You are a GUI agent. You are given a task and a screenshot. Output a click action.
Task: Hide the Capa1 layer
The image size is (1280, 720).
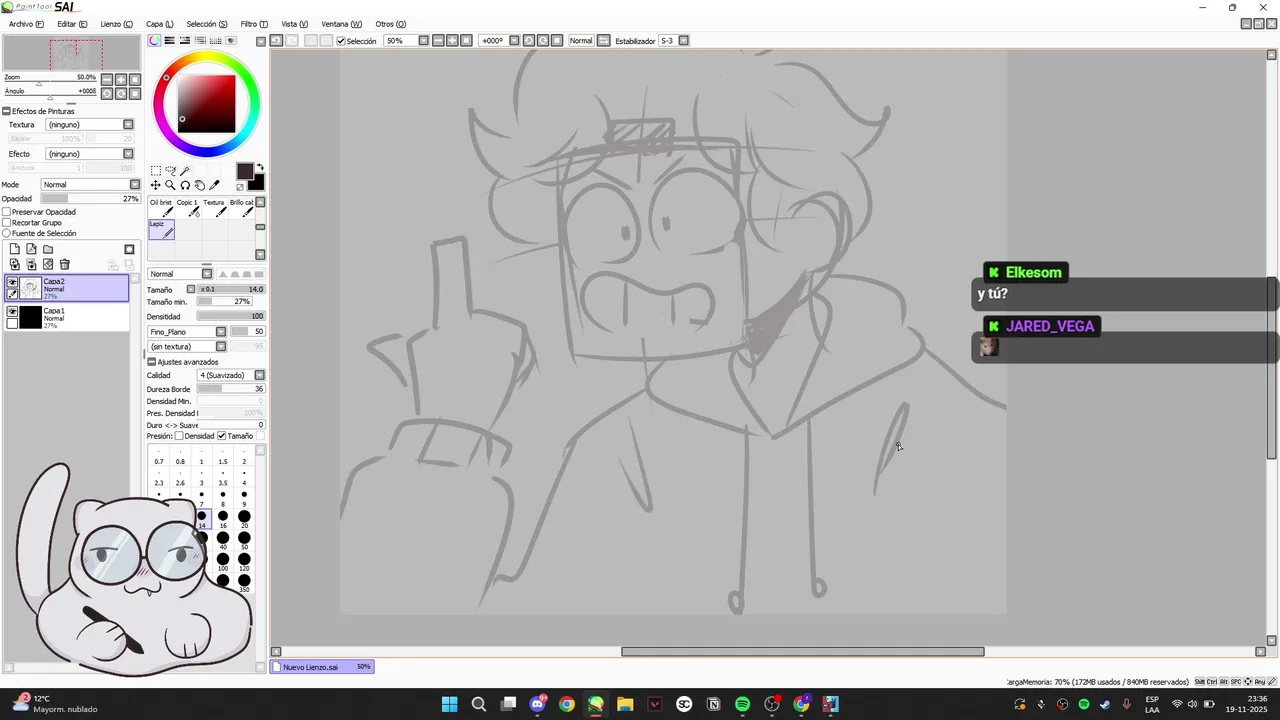click(12, 312)
